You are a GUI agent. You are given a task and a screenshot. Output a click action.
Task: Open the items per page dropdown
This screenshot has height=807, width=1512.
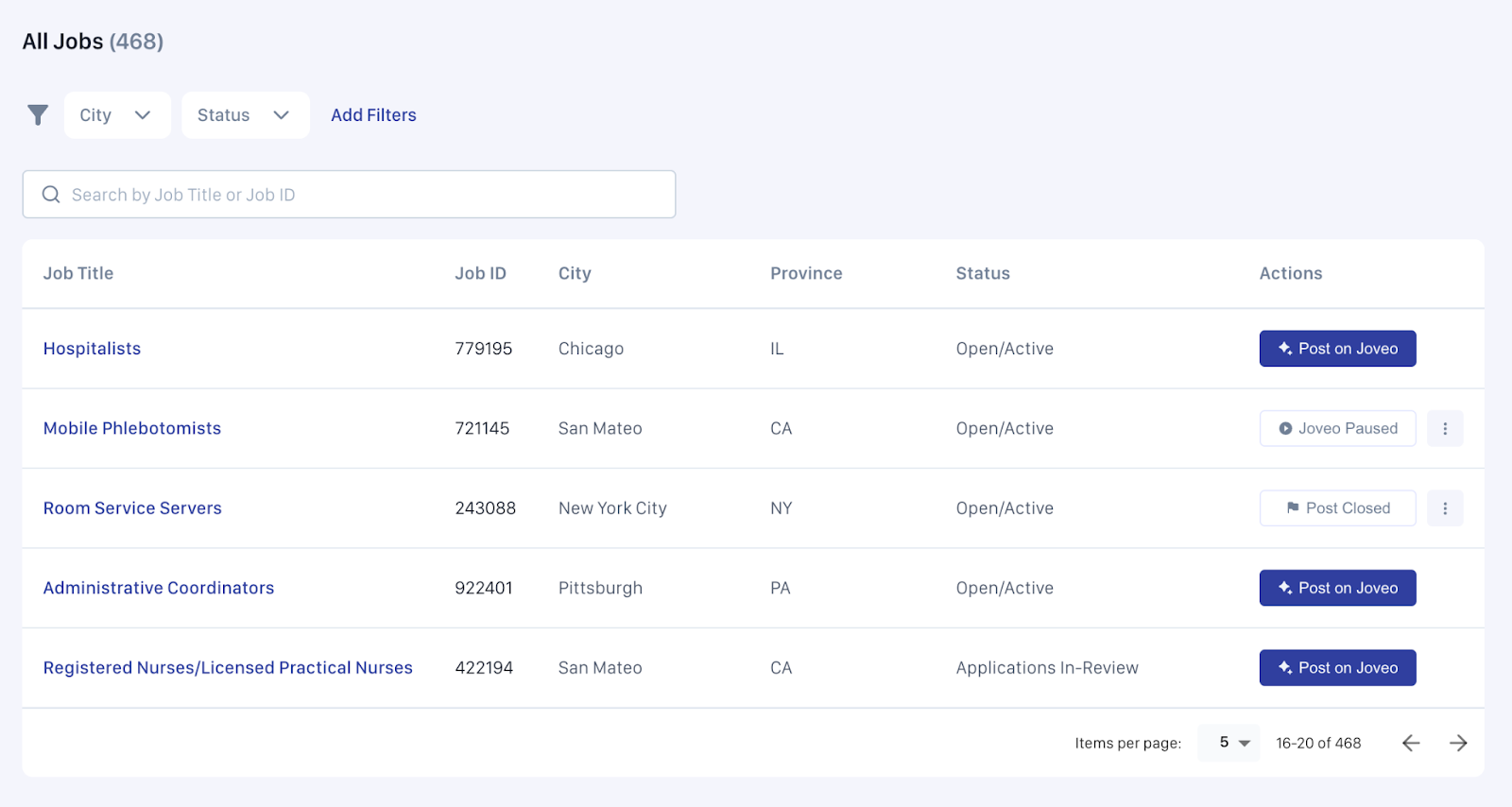coord(1231,743)
